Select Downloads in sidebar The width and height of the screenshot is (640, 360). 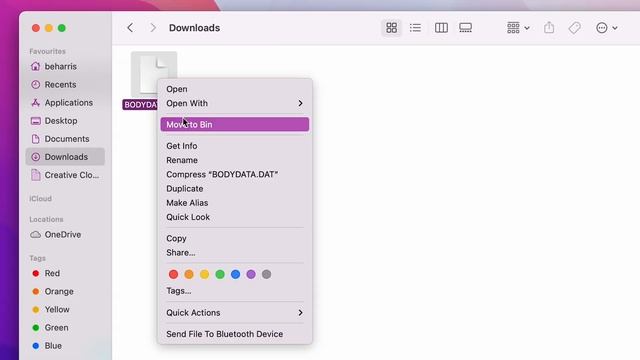pyautogui.click(x=65, y=157)
